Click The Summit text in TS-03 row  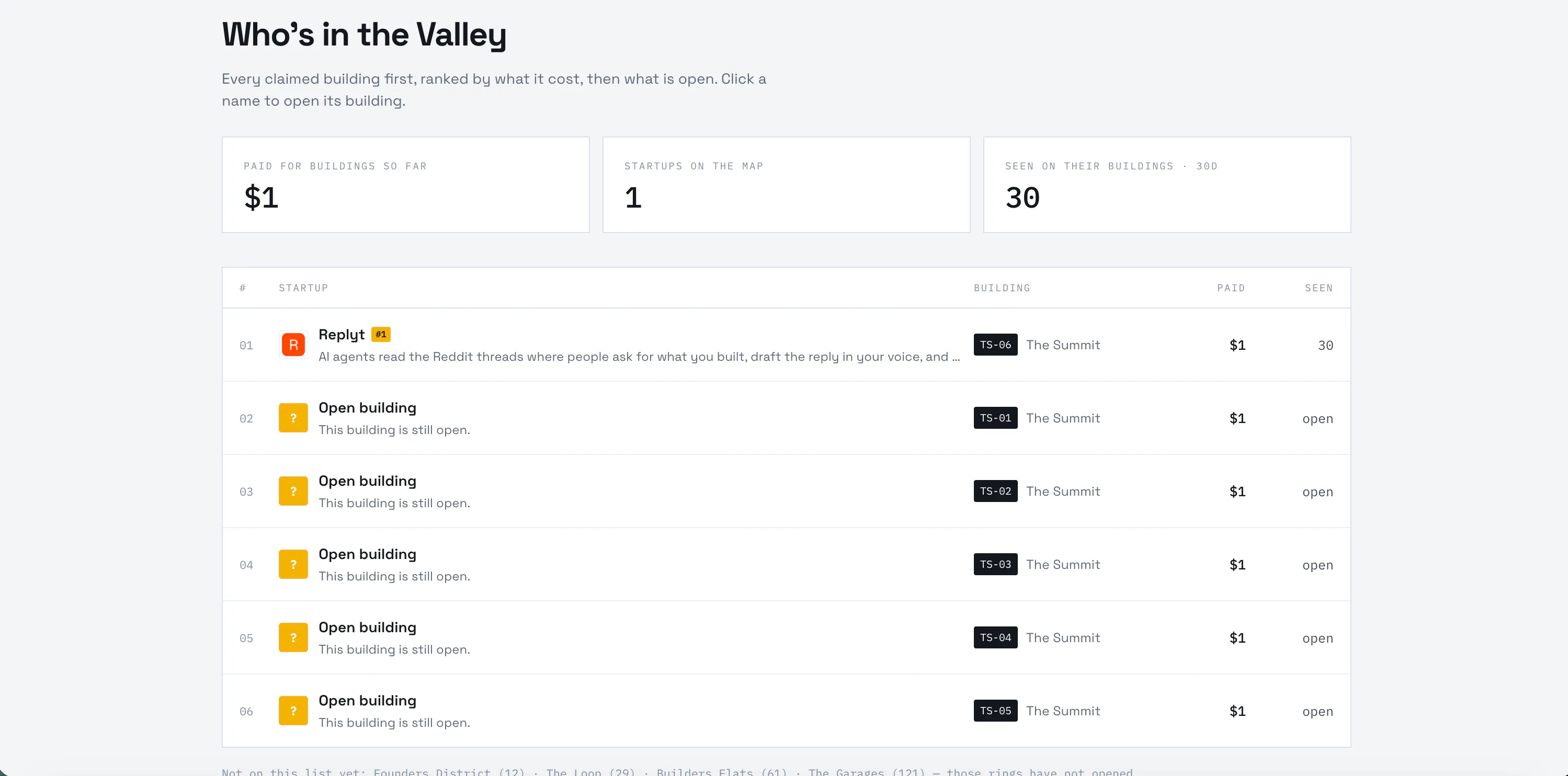pos(1063,564)
